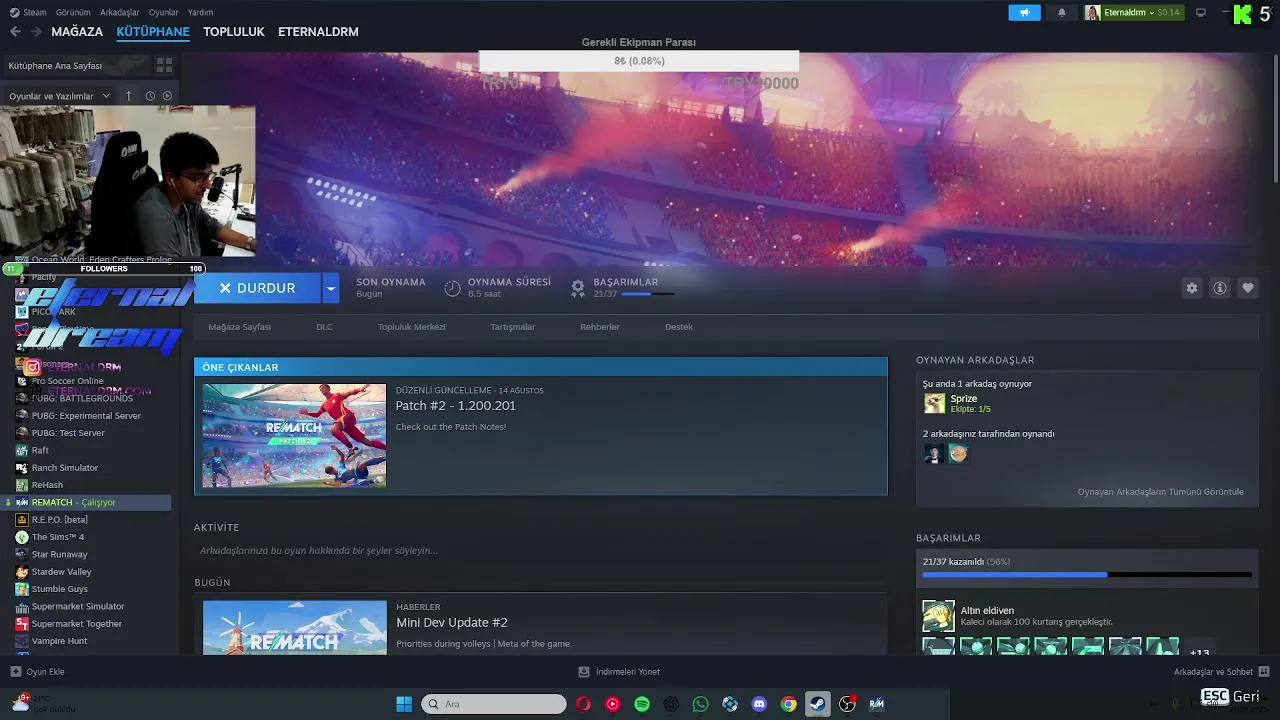This screenshot has height=720, width=1280.
Task: Switch to the MAĞAZA tab
Action: 77,32
